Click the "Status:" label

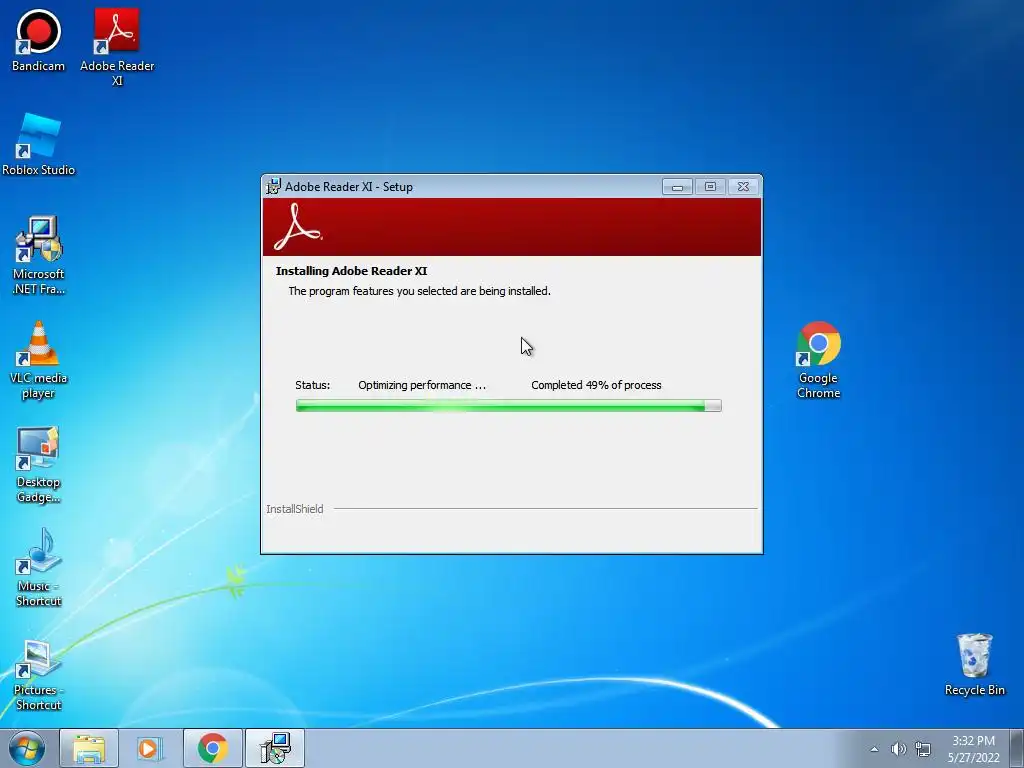pos(312,385)
